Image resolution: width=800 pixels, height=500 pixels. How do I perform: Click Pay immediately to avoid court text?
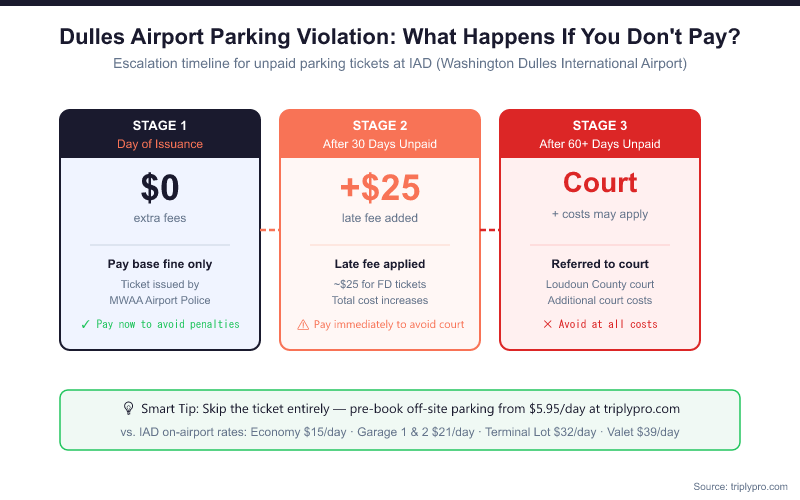point(389,324)
